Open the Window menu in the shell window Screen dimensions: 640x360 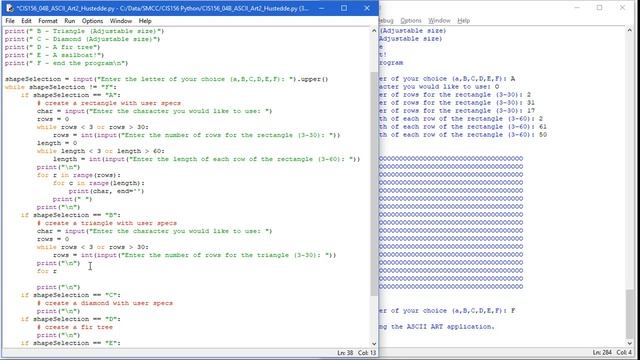(439, 20)
